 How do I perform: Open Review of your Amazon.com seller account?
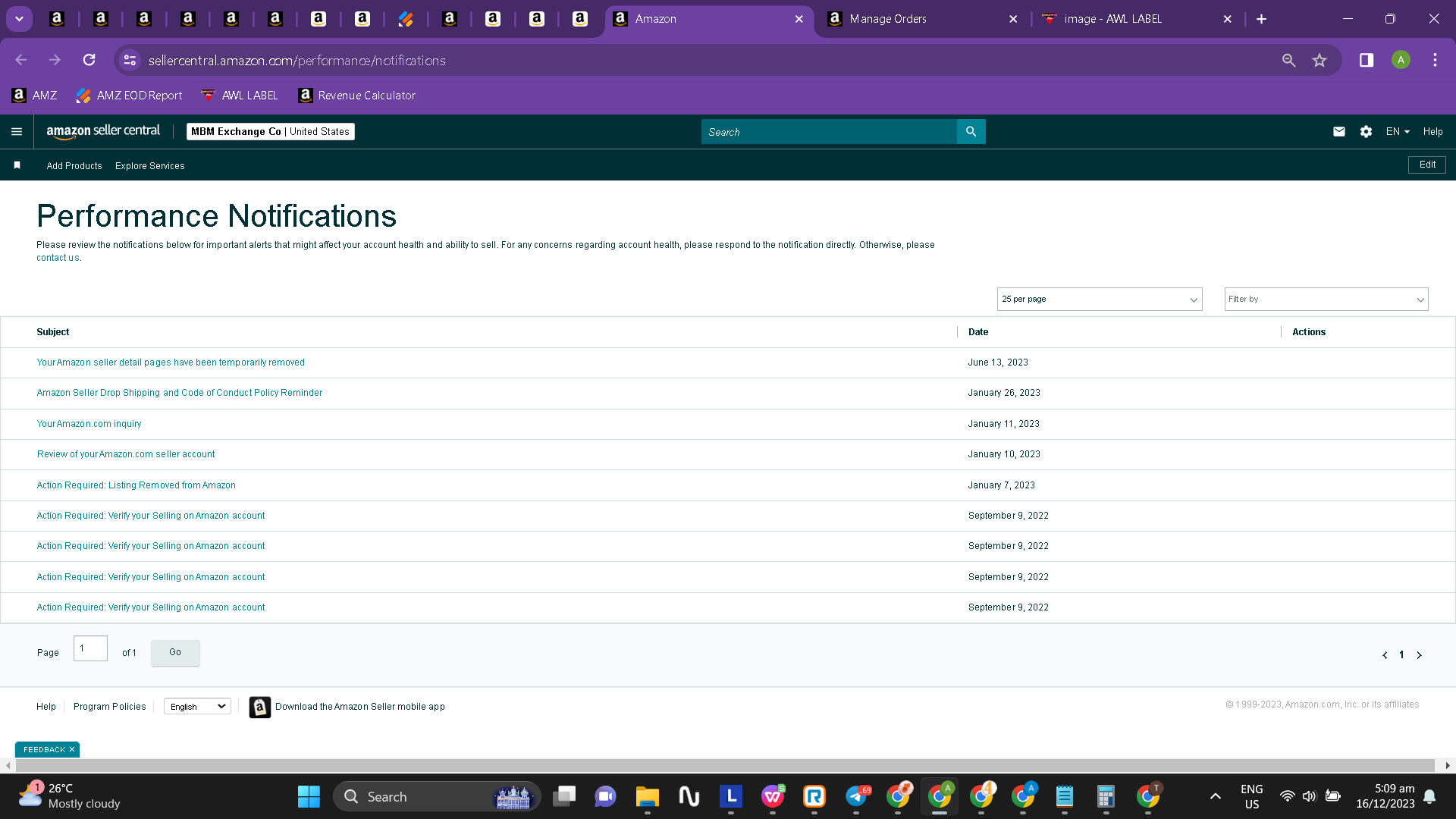[126, 454]
